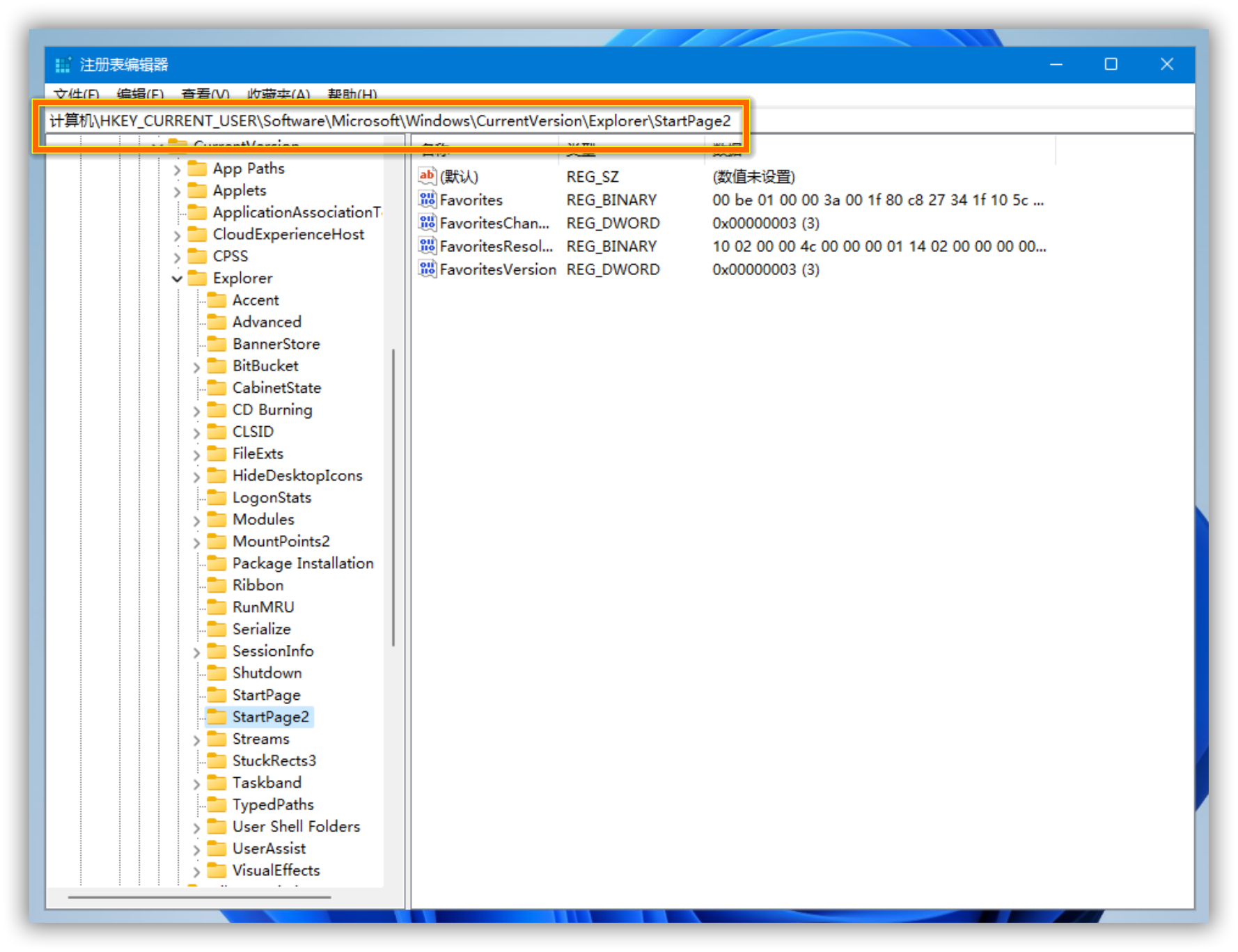Click the Applets folder icon

(x=198, y=190)
